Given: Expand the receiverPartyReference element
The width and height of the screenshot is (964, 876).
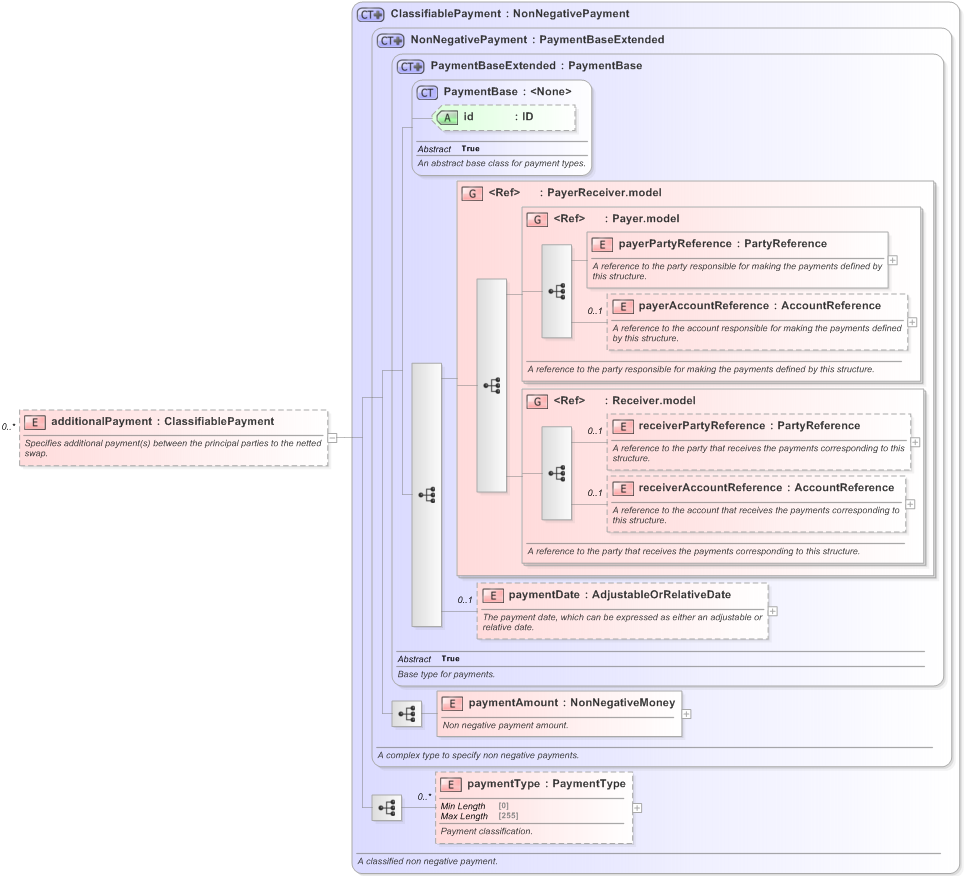Looking at the screenshot, I should pyautogui.click(x=915, y=442).
